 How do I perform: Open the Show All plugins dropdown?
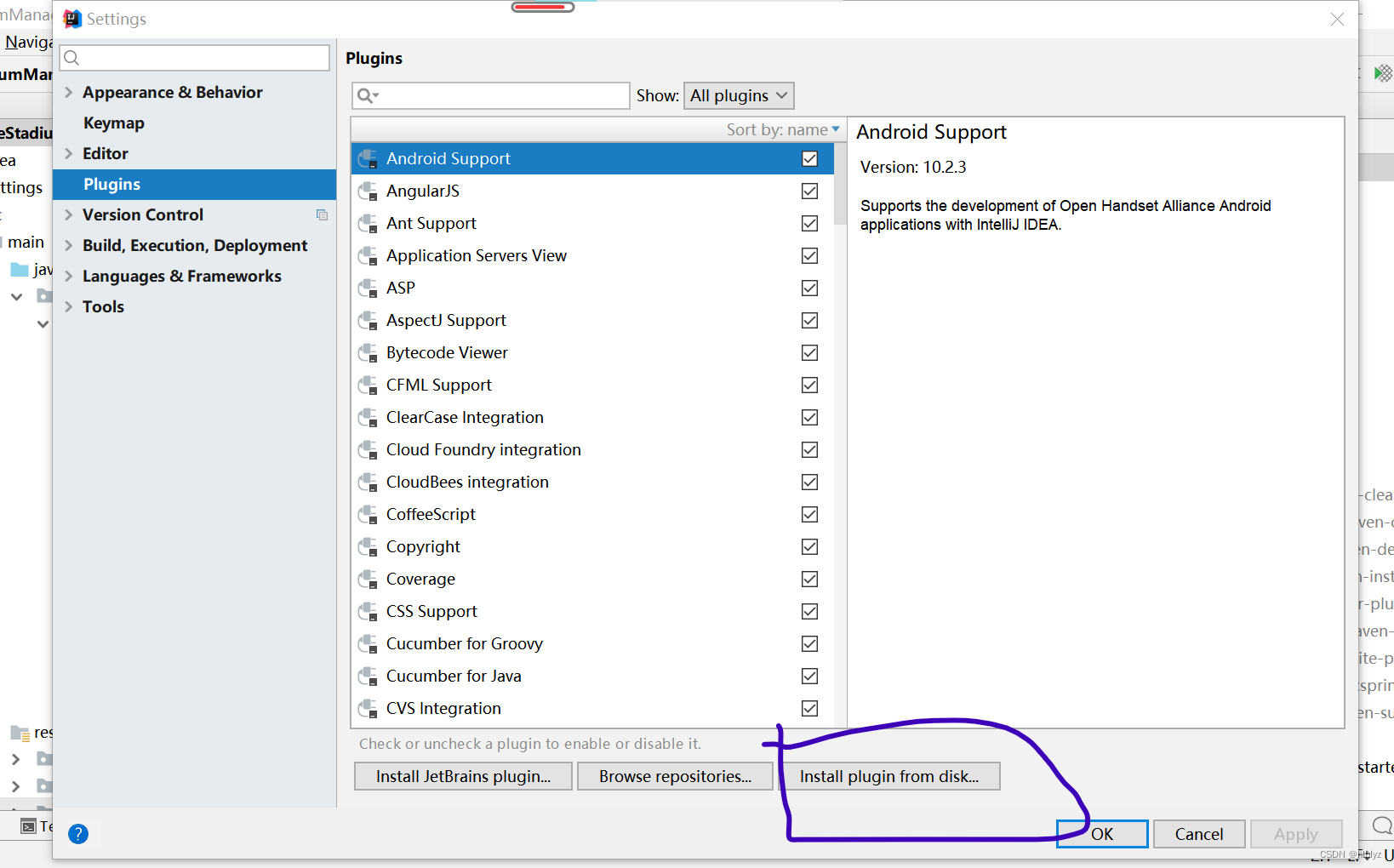739,95
